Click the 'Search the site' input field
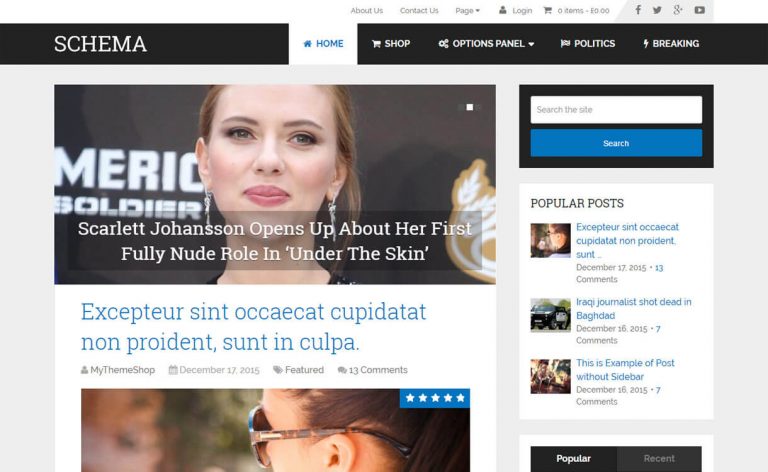This screenshot has height=472, width=768. click(x=616, y=110)
